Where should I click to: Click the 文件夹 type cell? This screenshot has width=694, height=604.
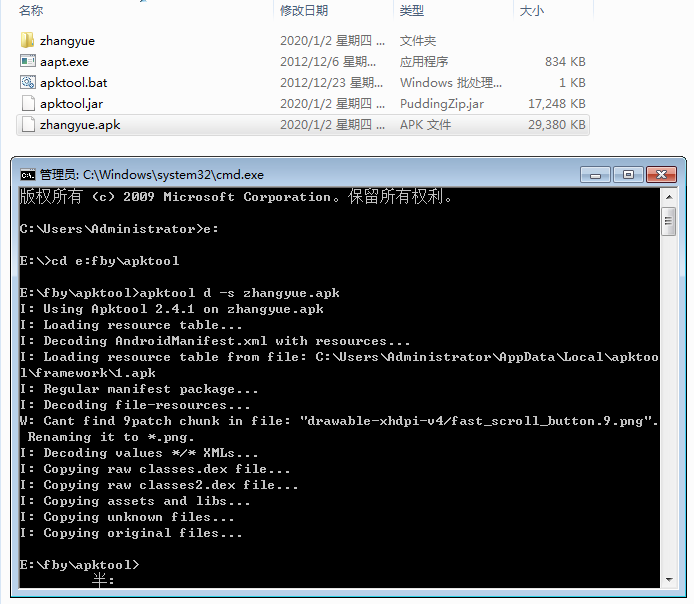[418, 41]
